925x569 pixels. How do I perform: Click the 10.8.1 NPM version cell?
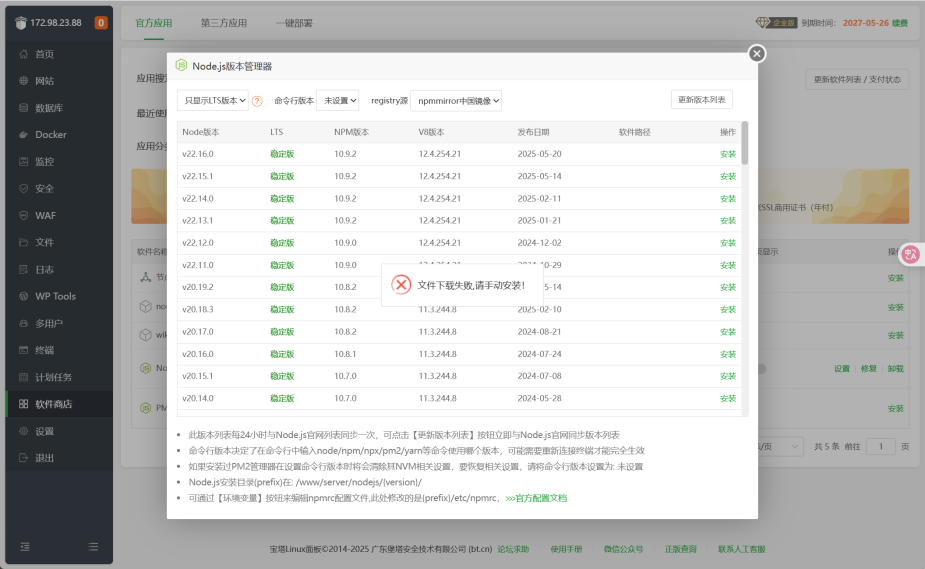345,354
